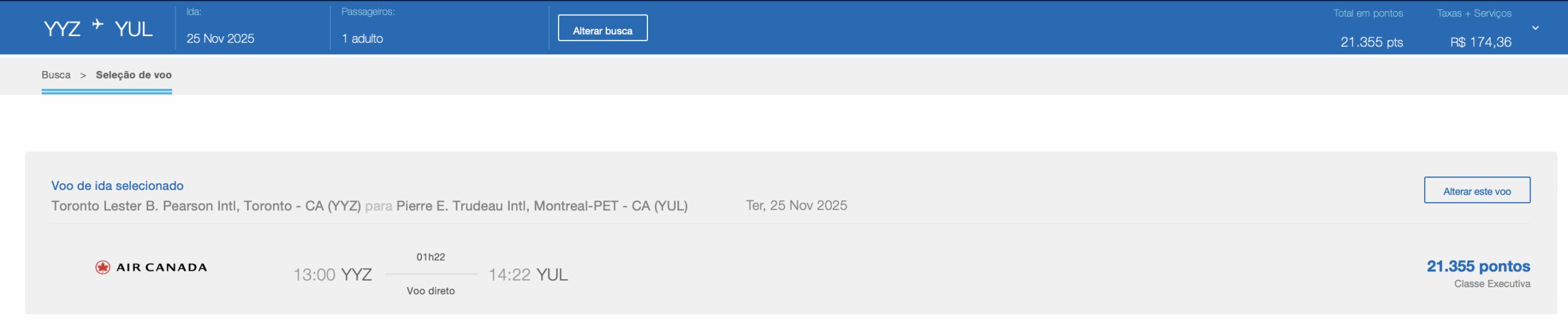
Task: Click the YYZ origin code in header
Action: tap(62, 29)
